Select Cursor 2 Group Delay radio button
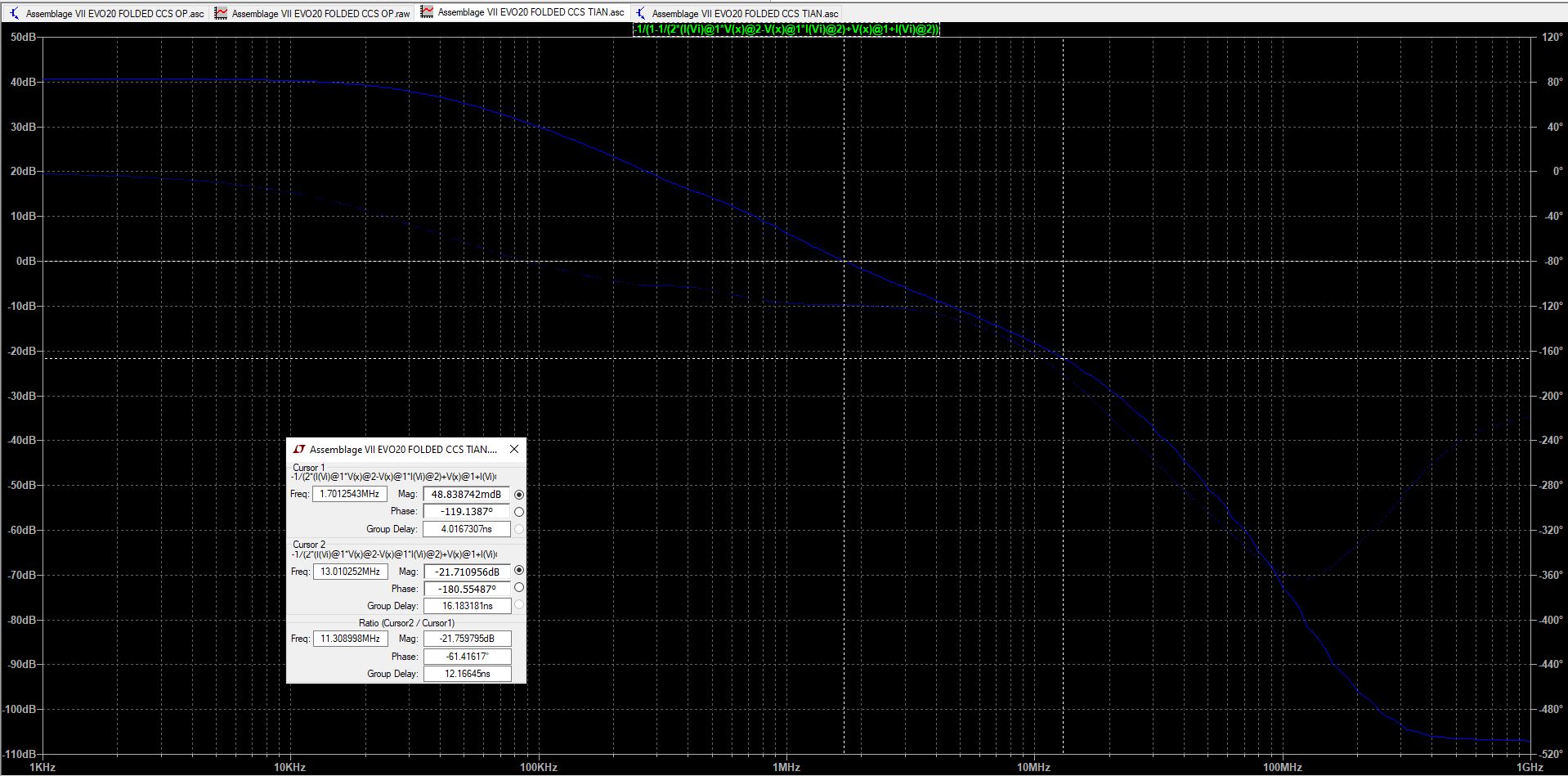 519,605
